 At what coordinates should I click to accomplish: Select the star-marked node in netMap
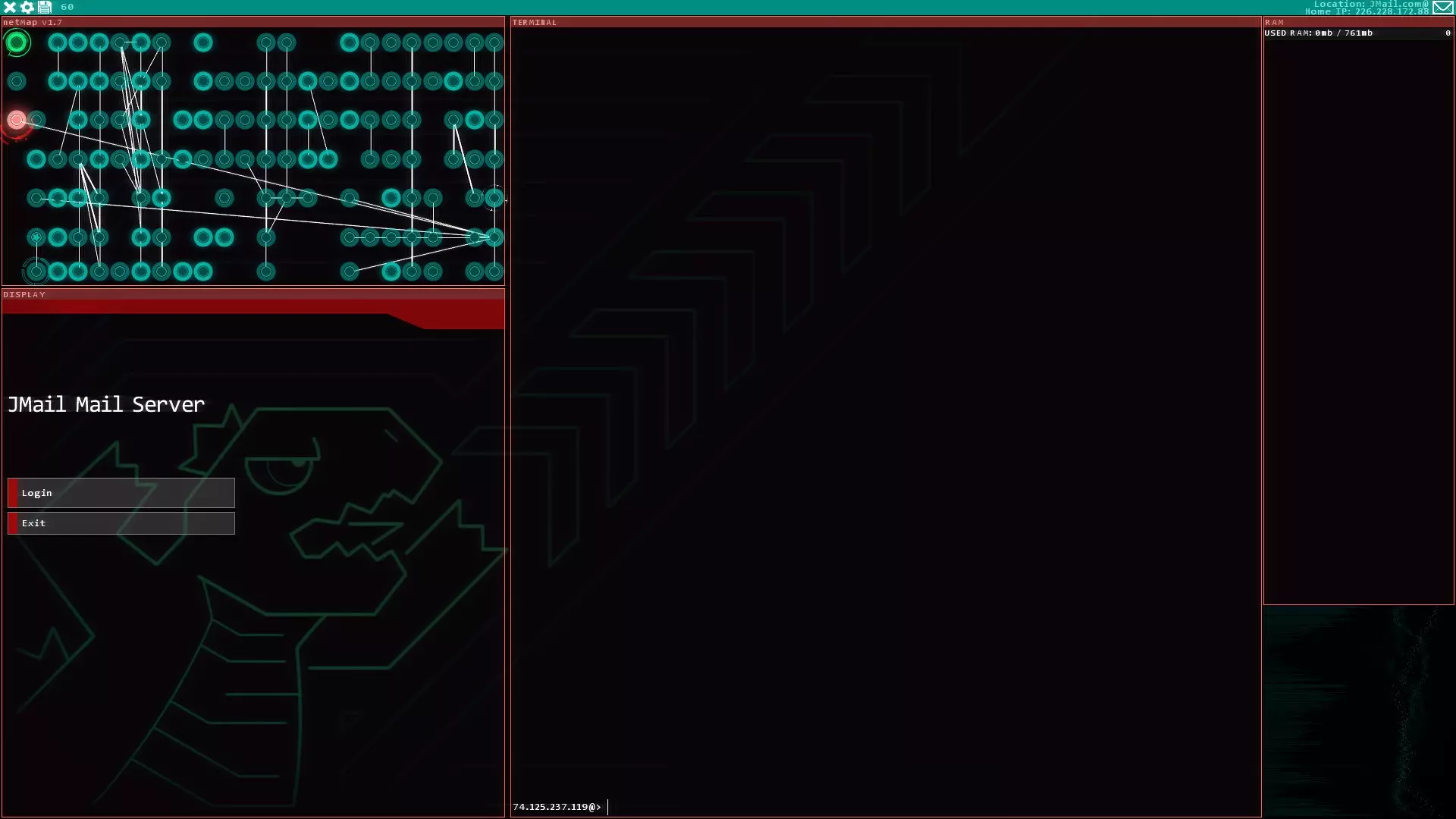[36, 237]
